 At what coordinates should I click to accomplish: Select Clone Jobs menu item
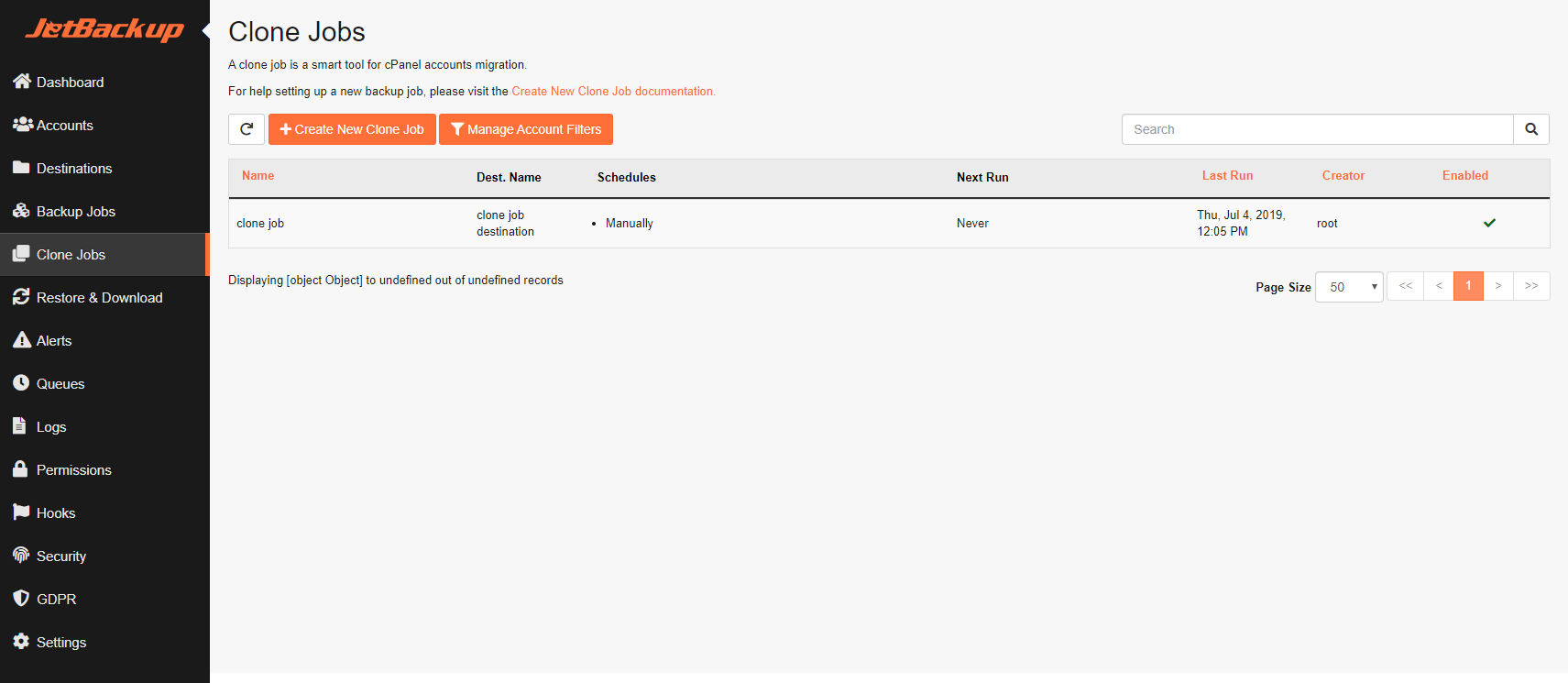point(104,254)
